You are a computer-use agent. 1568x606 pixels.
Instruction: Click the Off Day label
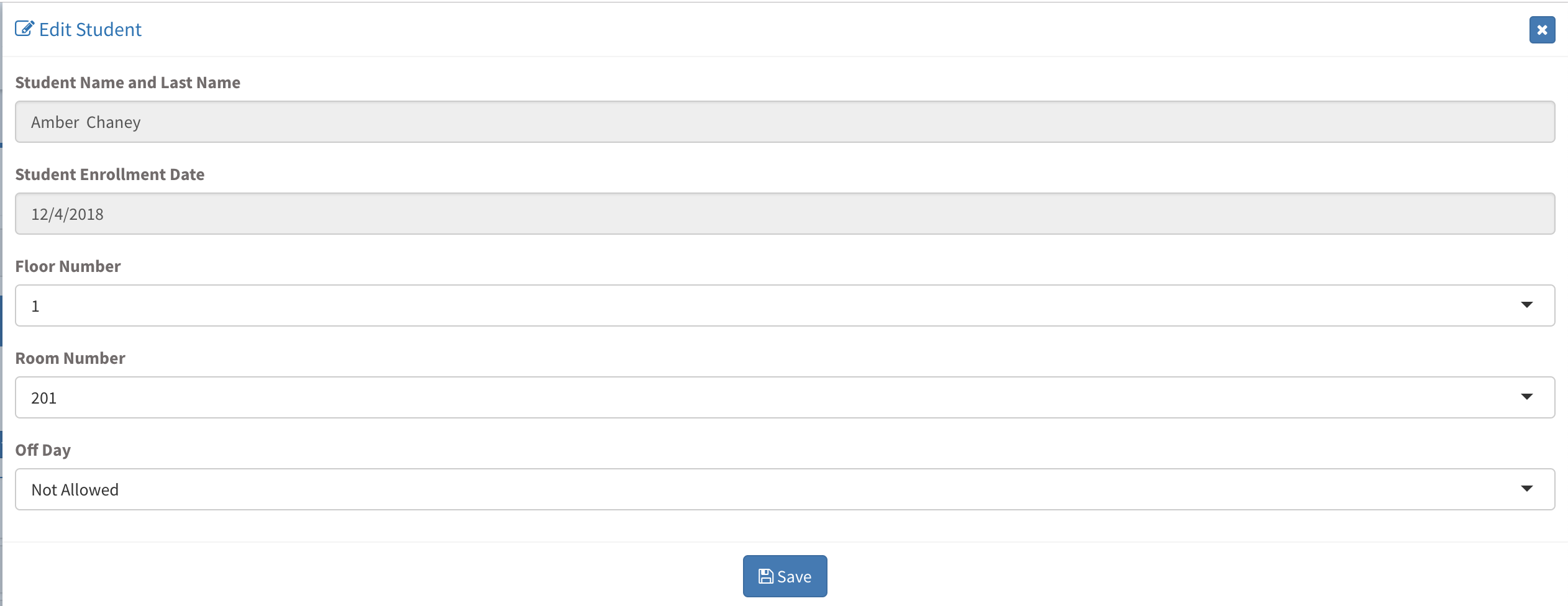[43, 450]
